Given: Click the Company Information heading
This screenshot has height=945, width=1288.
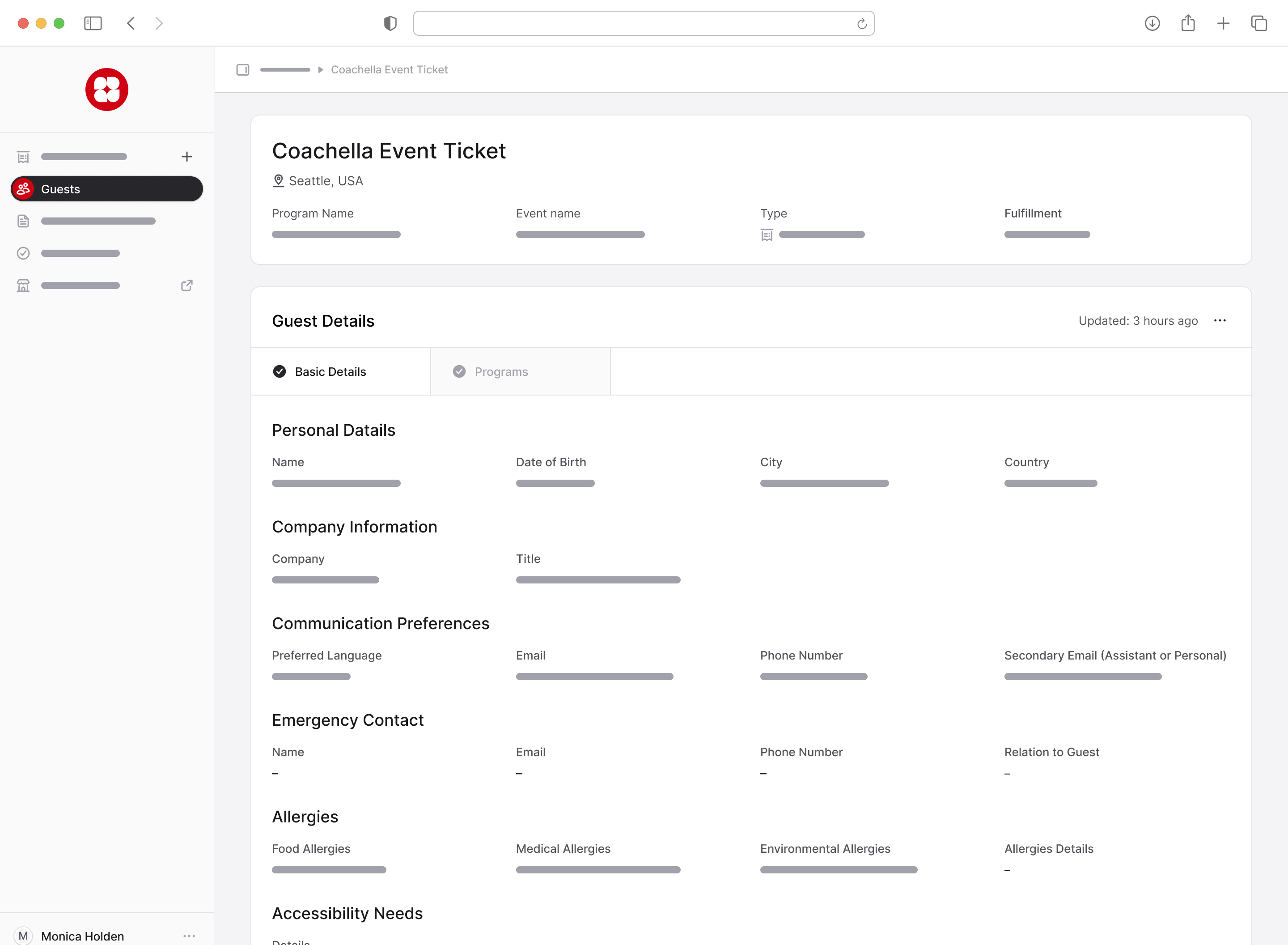Looking at the screenshot, I should click(355, 527).
